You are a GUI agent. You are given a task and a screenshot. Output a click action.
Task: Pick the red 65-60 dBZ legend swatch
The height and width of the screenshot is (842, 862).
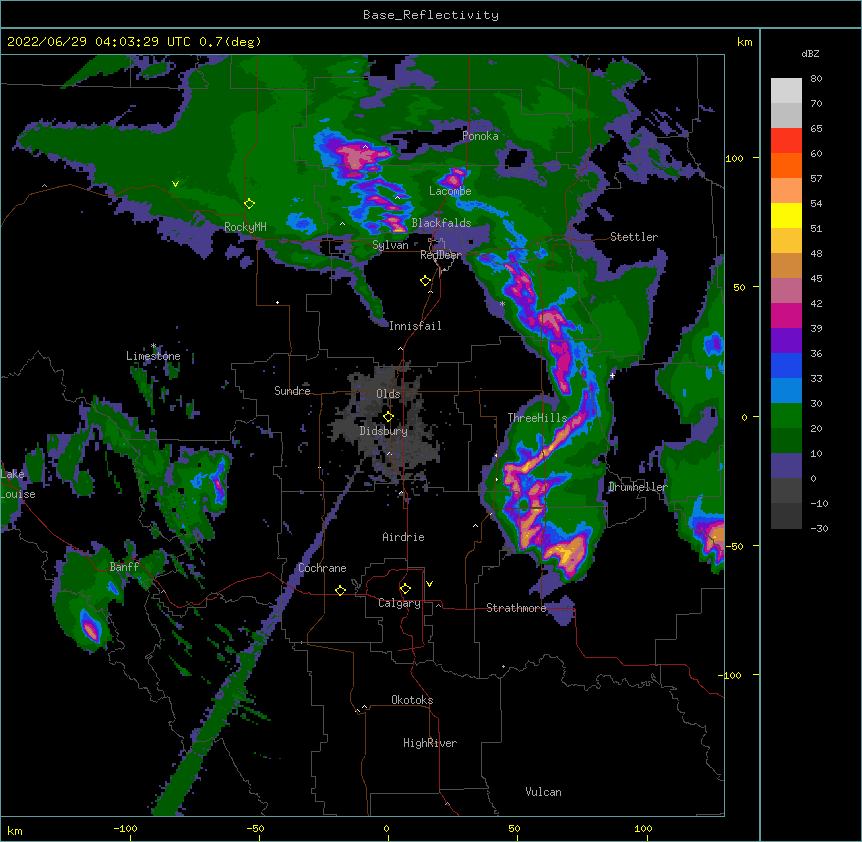click(786, 140)
